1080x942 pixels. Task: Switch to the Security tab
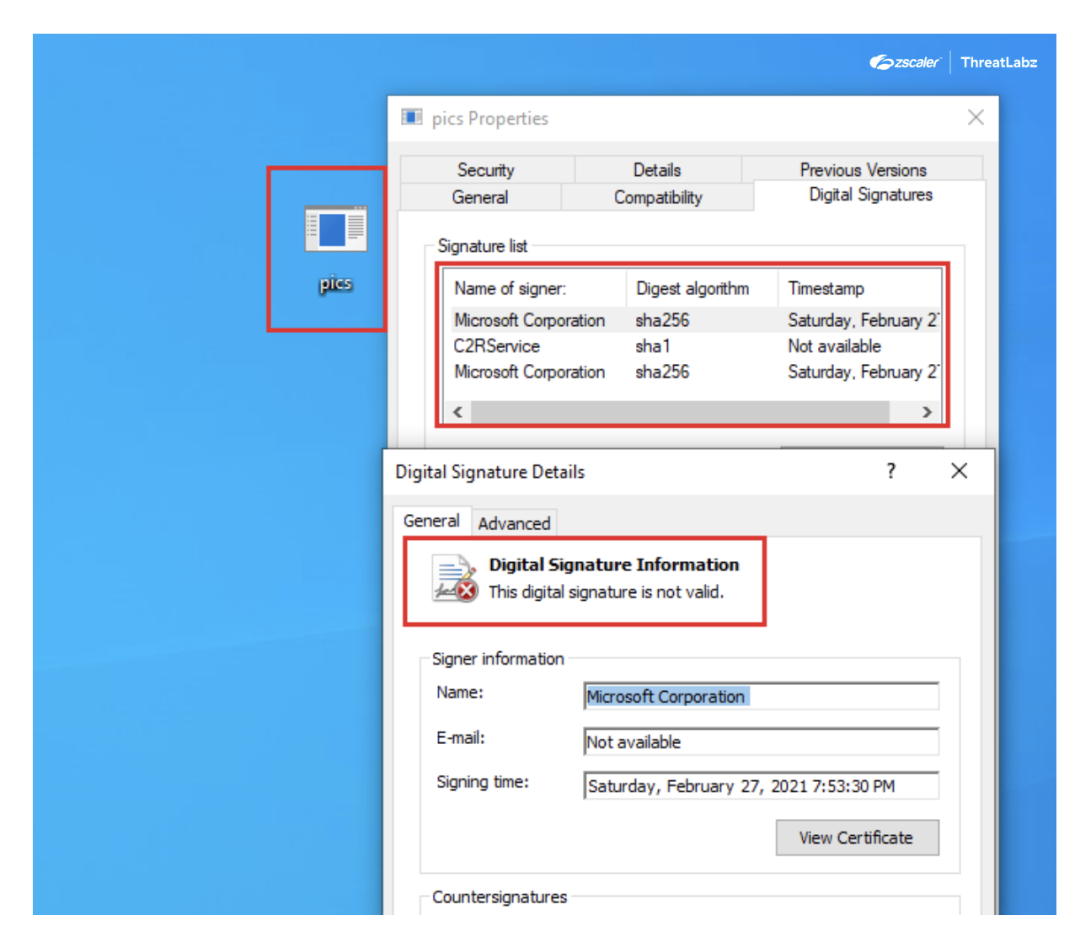(487, 169)
